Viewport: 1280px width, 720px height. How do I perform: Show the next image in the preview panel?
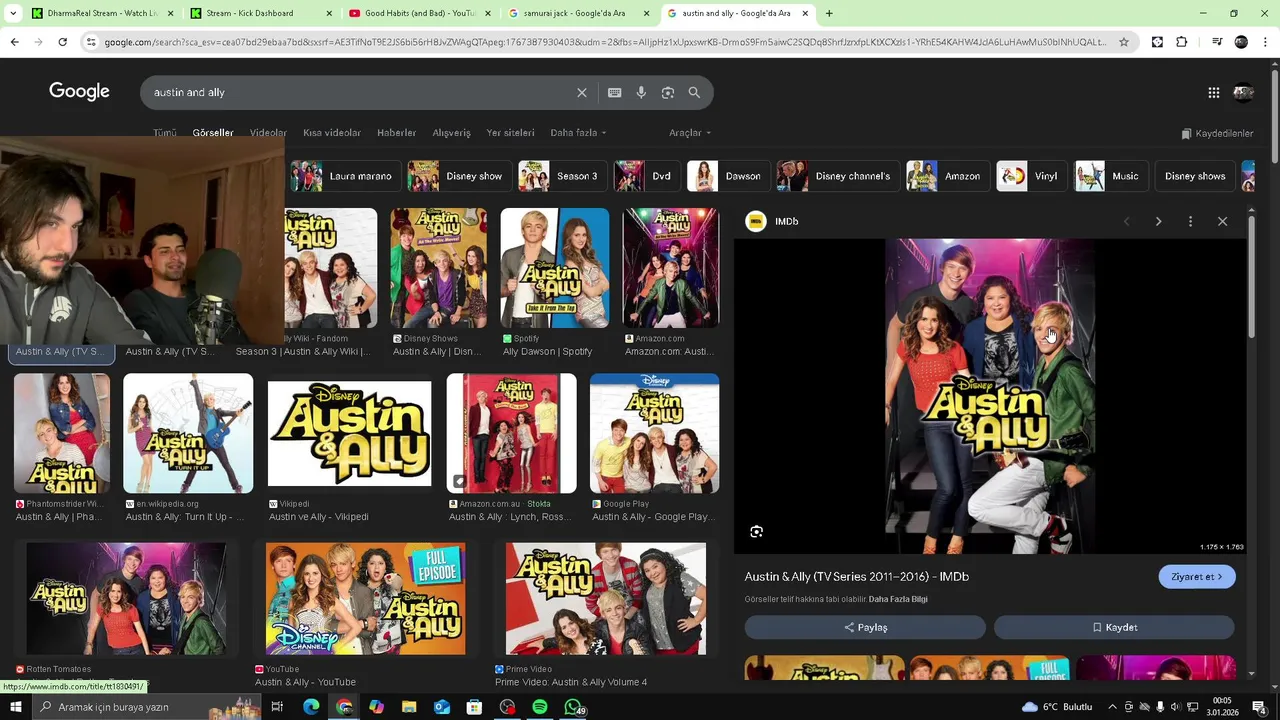1158,221
